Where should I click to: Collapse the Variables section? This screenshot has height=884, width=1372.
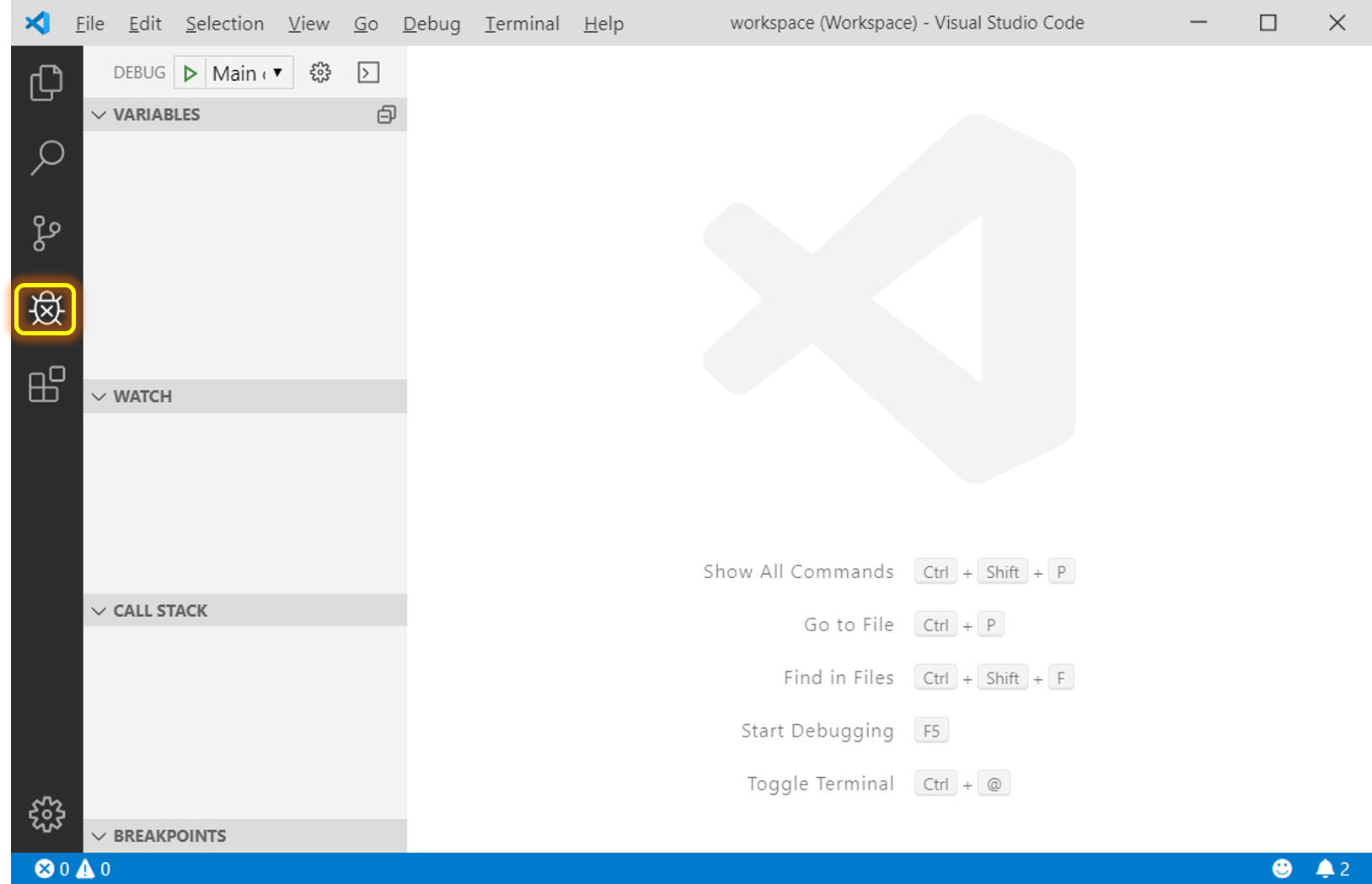(99, 115)
